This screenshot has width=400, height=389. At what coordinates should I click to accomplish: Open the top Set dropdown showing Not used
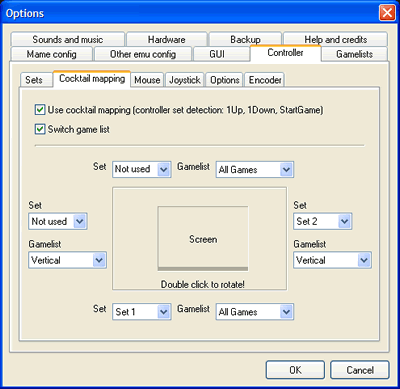point(142,169)
